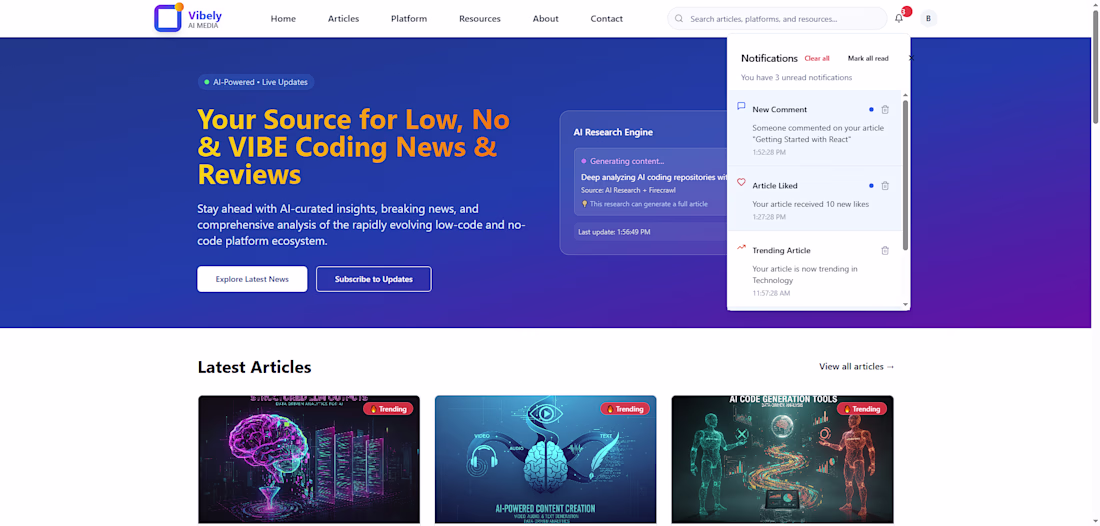Click the Vibely AI Media logo

point(187,19)
